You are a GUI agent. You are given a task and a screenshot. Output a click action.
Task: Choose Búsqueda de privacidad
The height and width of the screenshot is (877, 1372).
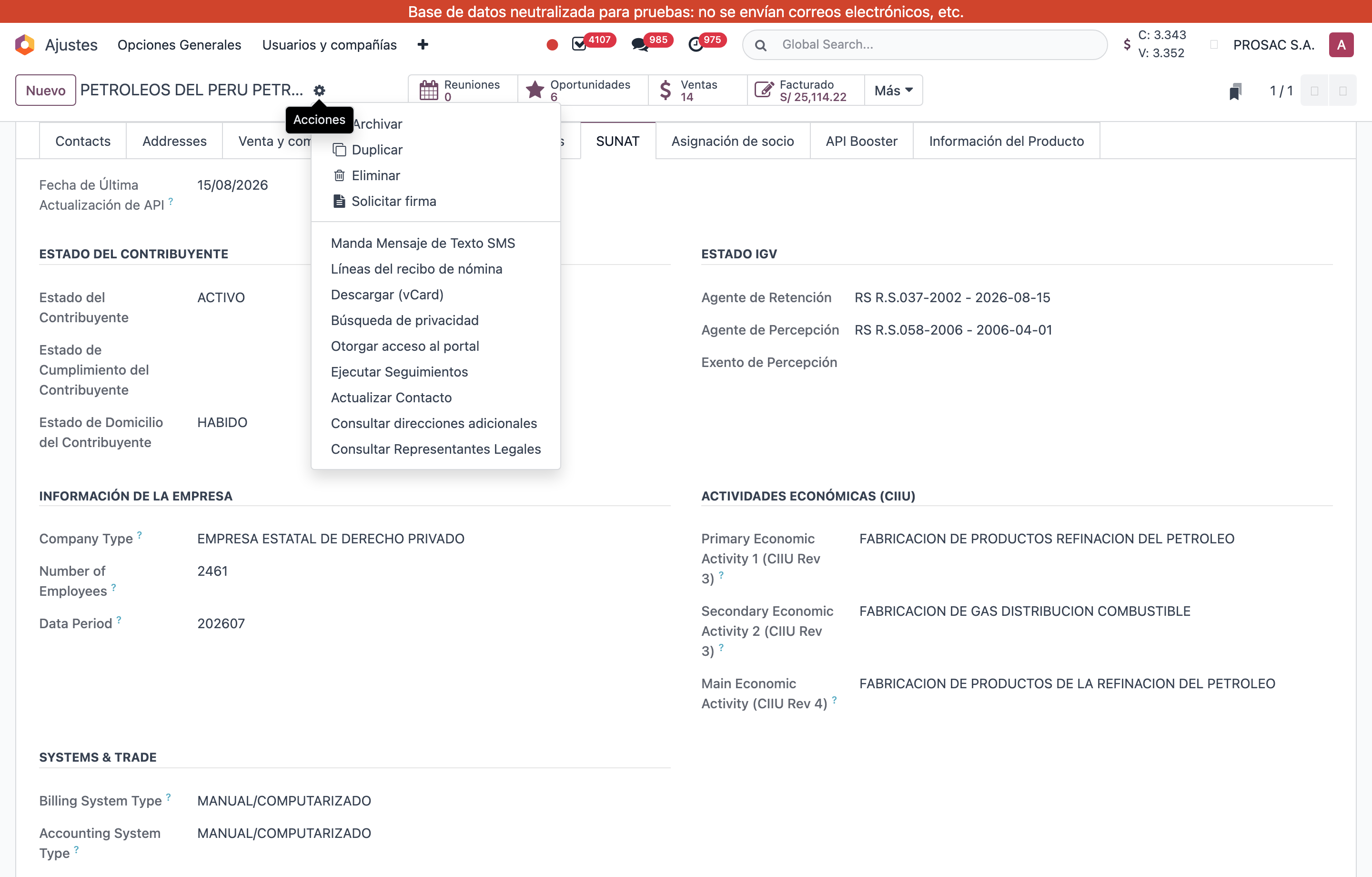(436, 320)
